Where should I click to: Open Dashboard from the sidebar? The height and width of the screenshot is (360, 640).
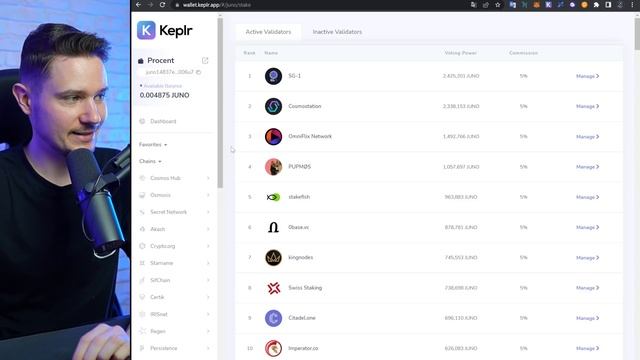(163, 121)
